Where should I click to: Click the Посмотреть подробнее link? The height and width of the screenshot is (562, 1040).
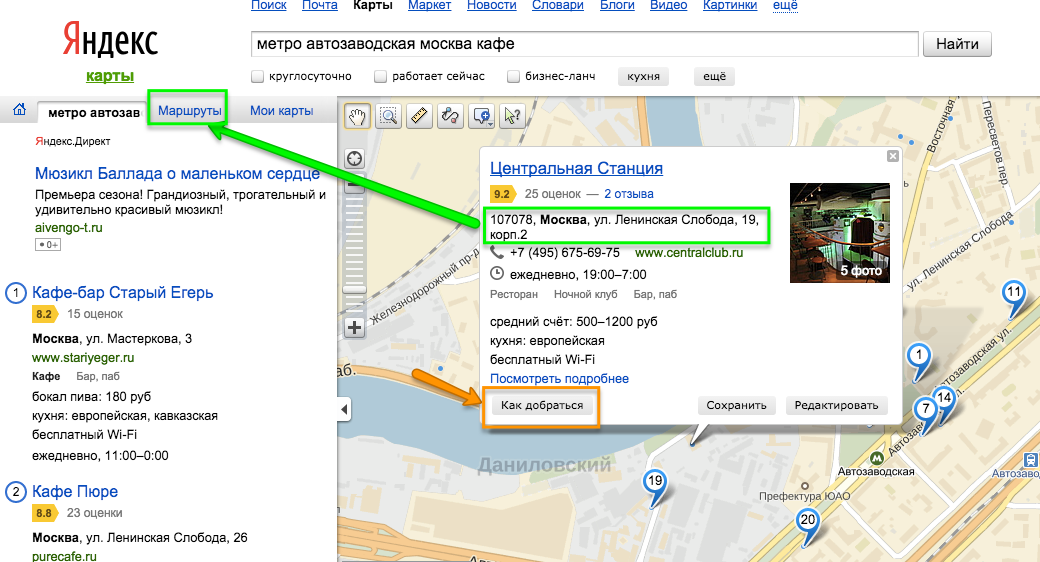559,379
